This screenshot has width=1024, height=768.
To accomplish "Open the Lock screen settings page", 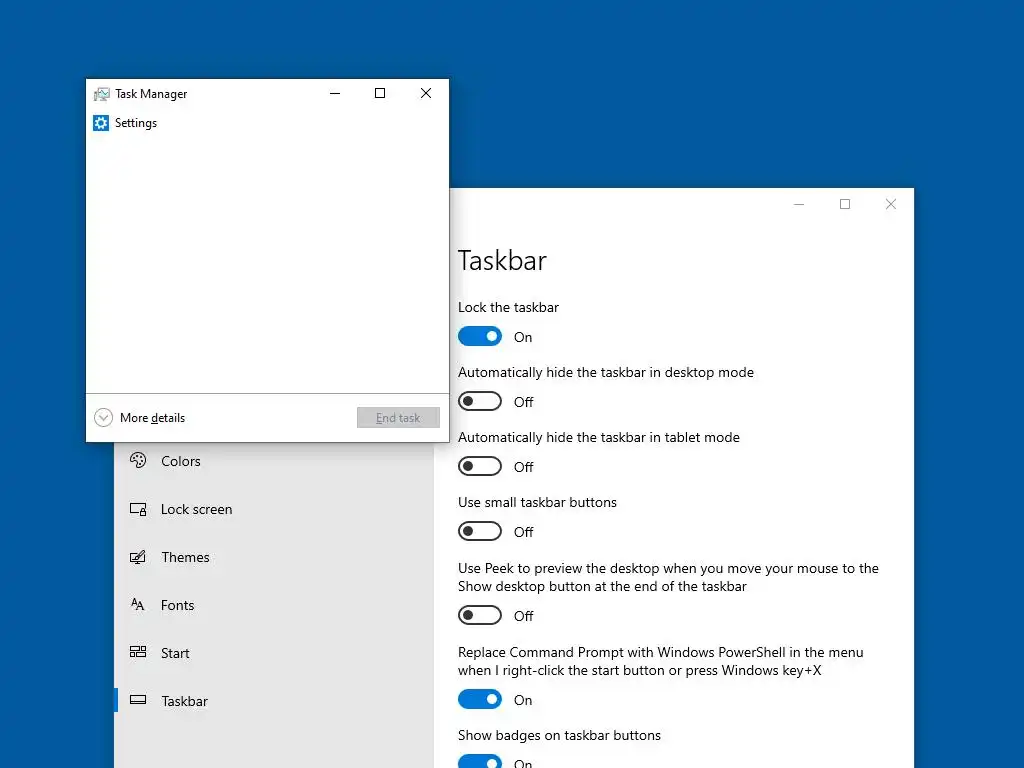I will (x=197, y=509).
